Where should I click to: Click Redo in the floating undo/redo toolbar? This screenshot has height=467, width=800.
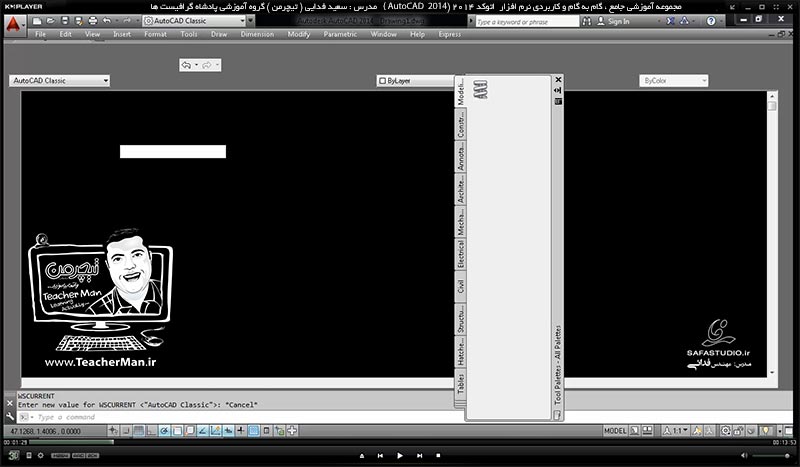pos(207,65)
